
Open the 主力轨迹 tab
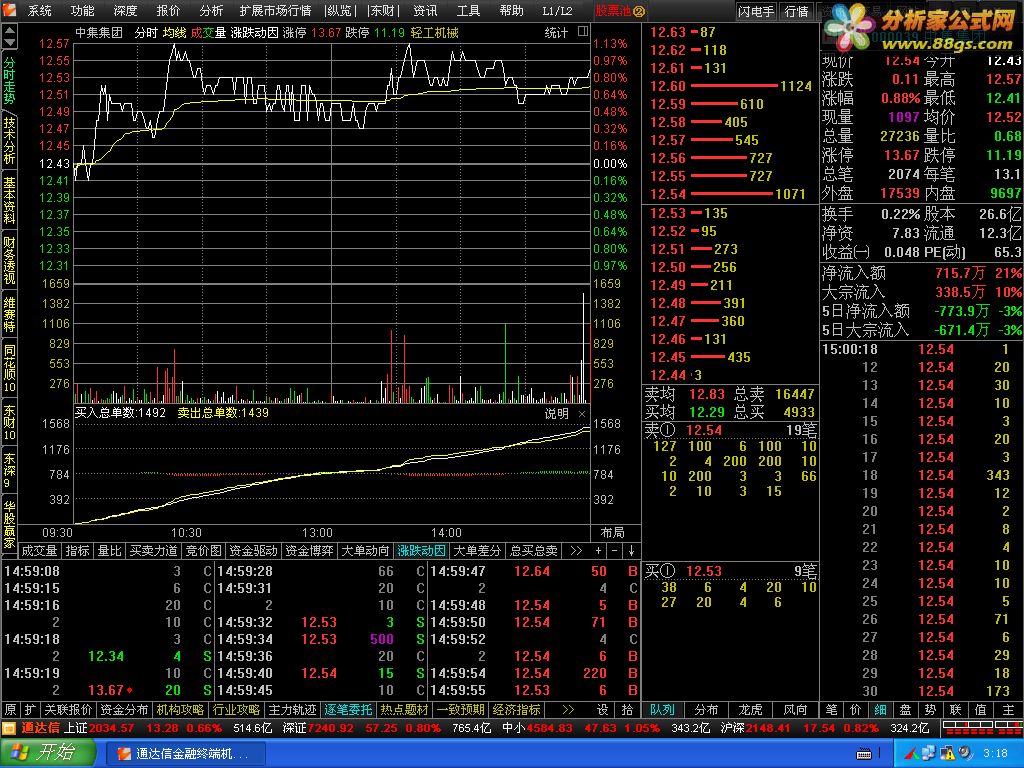(293, 710)
